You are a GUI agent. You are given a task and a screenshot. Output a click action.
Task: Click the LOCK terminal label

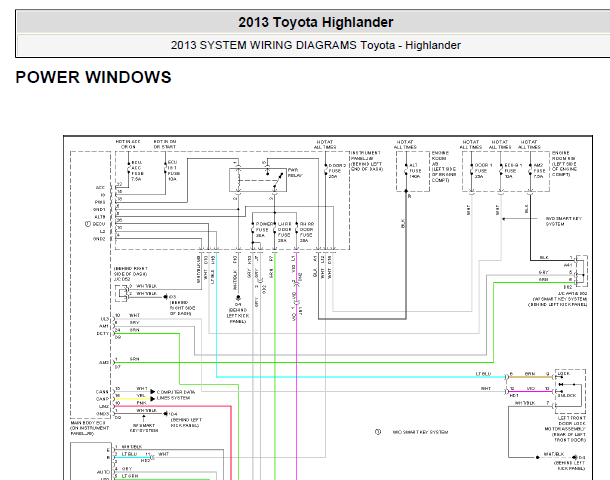click(x=564, y=373)
